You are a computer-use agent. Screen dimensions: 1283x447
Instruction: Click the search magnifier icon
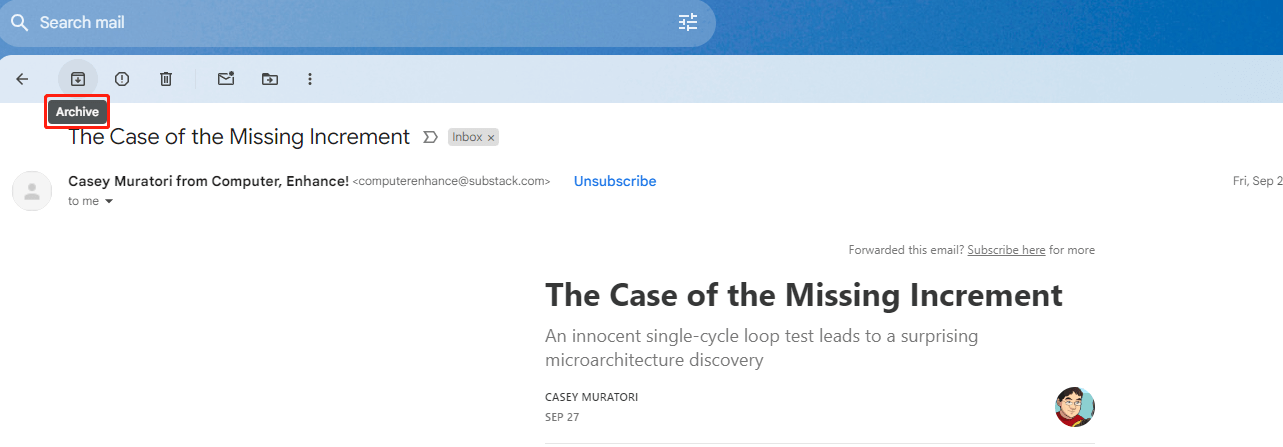tap(19, 22)
